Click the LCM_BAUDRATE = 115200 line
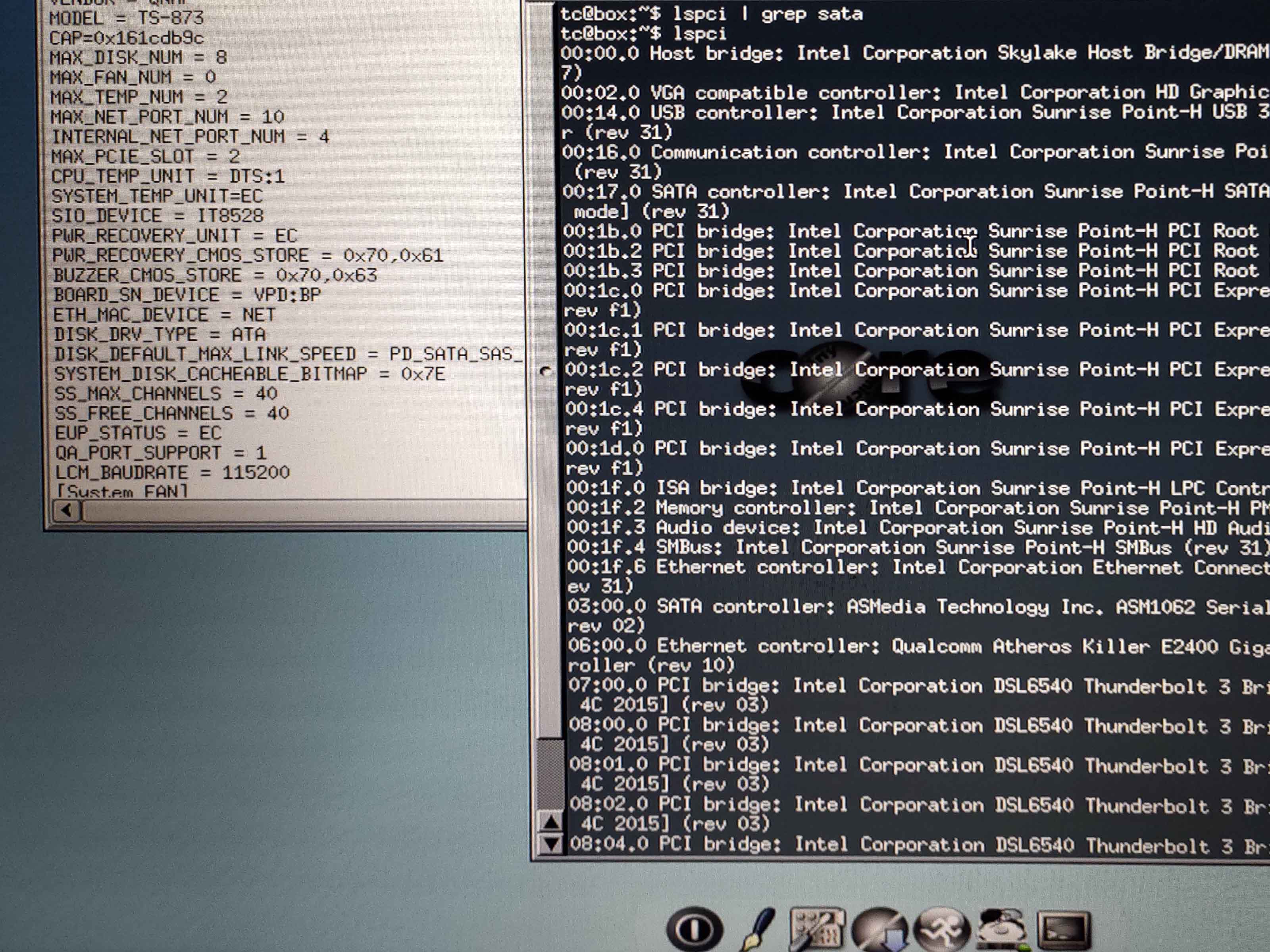 [172, 473]
